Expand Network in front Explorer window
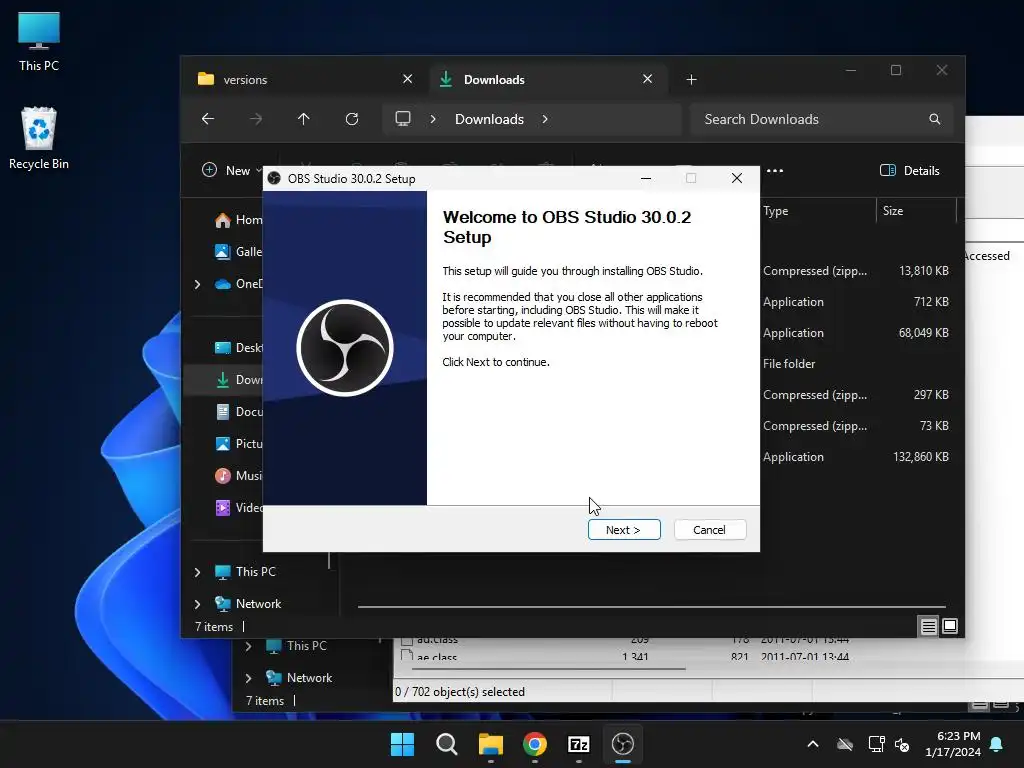1024x768 pixels. point(197,604)
